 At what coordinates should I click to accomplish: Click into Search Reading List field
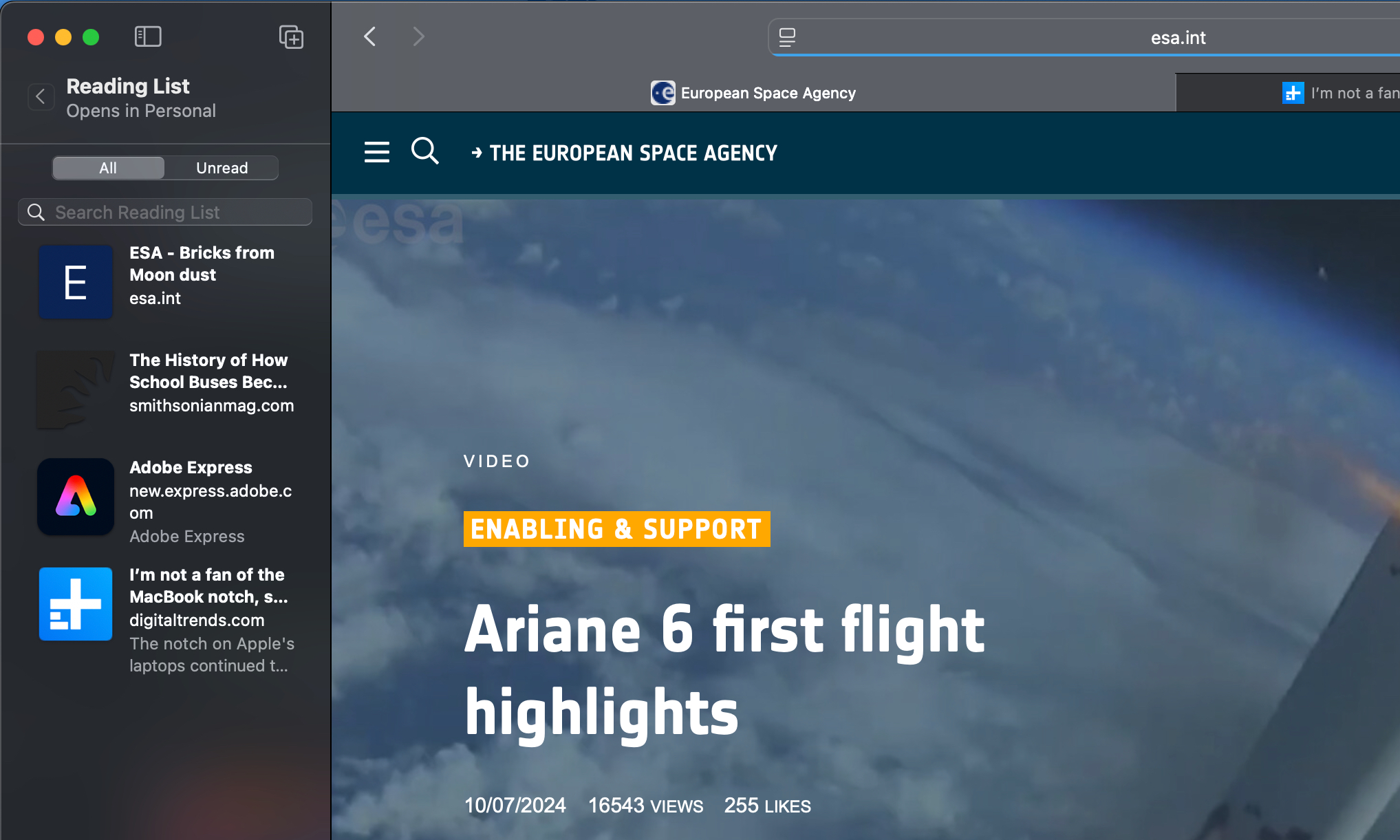tap(165, 212)
